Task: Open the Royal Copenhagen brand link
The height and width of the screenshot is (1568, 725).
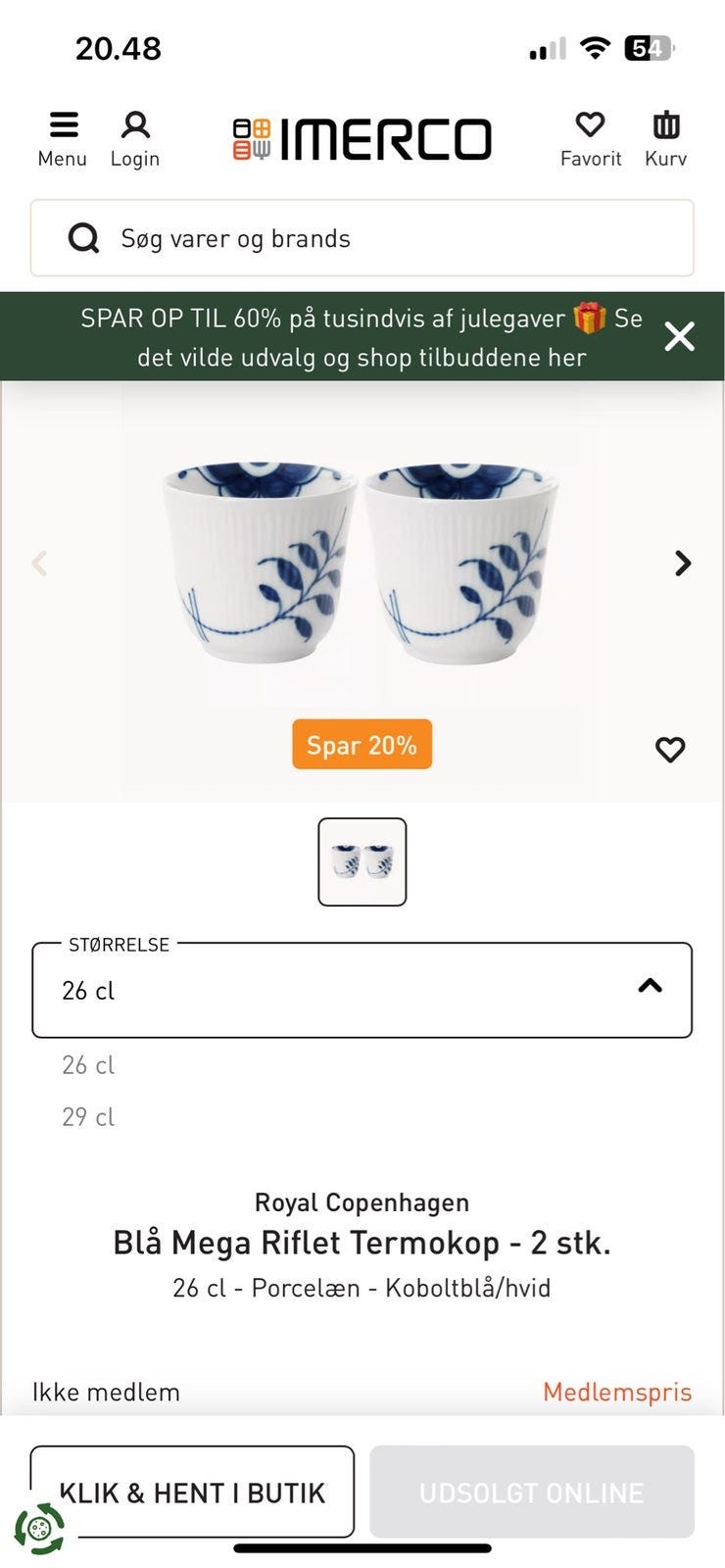Action: coord(362,1202)
